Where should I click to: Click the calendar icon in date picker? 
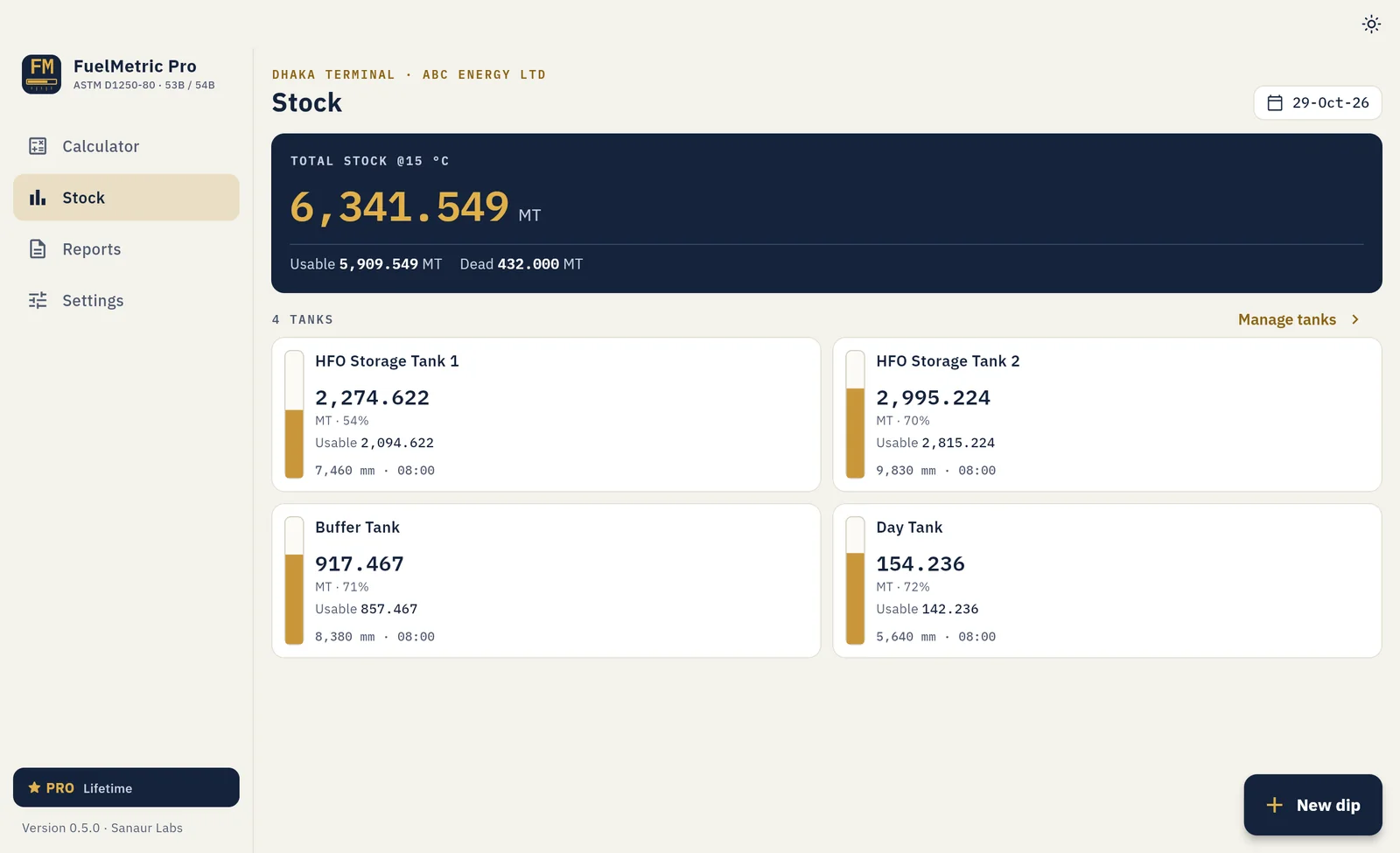pos(1275,103)
